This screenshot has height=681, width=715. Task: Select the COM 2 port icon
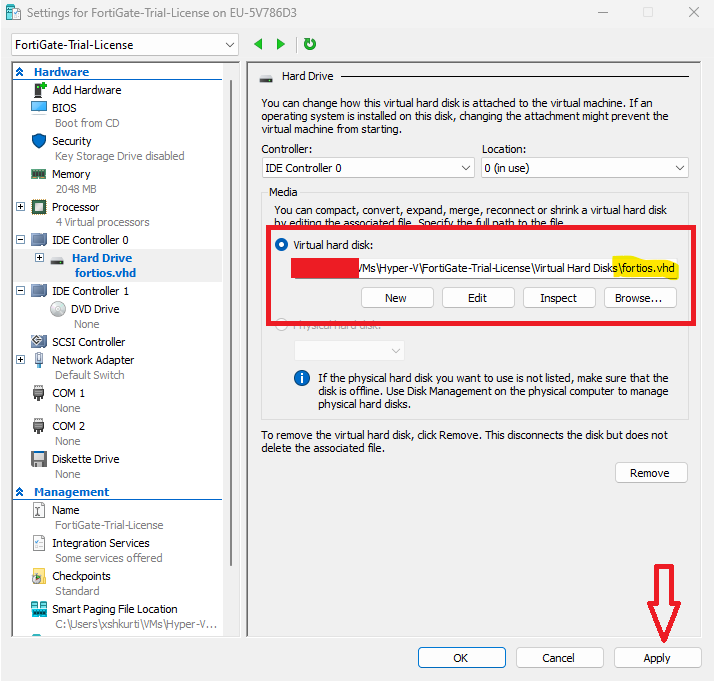pos(39,426)
